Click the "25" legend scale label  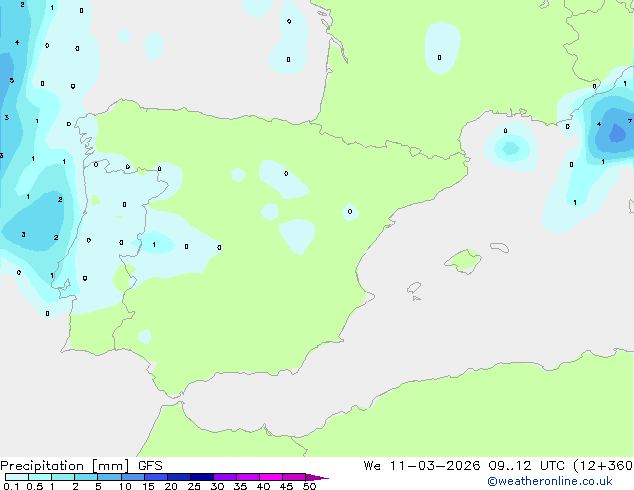pyautogui.click(x=194, y=486)
